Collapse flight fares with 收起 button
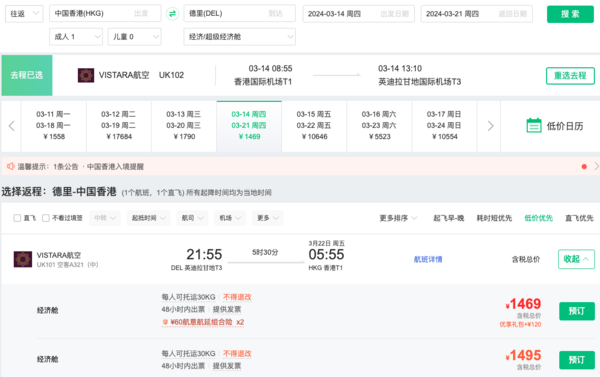Screen dimensions: 600x377 [x=576, y=259]
